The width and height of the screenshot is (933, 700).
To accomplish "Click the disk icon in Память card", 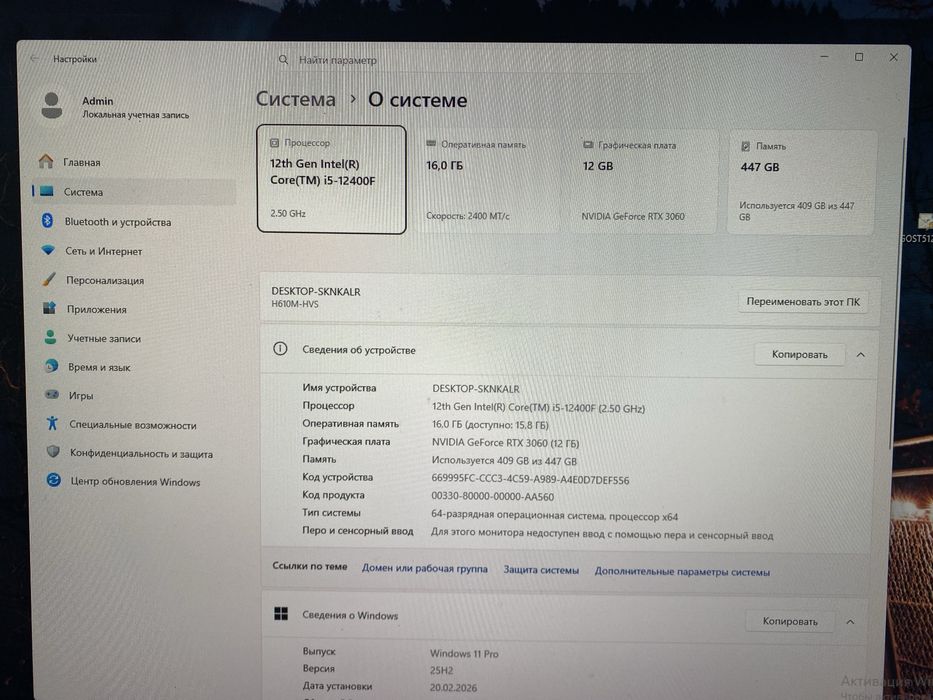I will pyautogui.click(x=745, y=146).
